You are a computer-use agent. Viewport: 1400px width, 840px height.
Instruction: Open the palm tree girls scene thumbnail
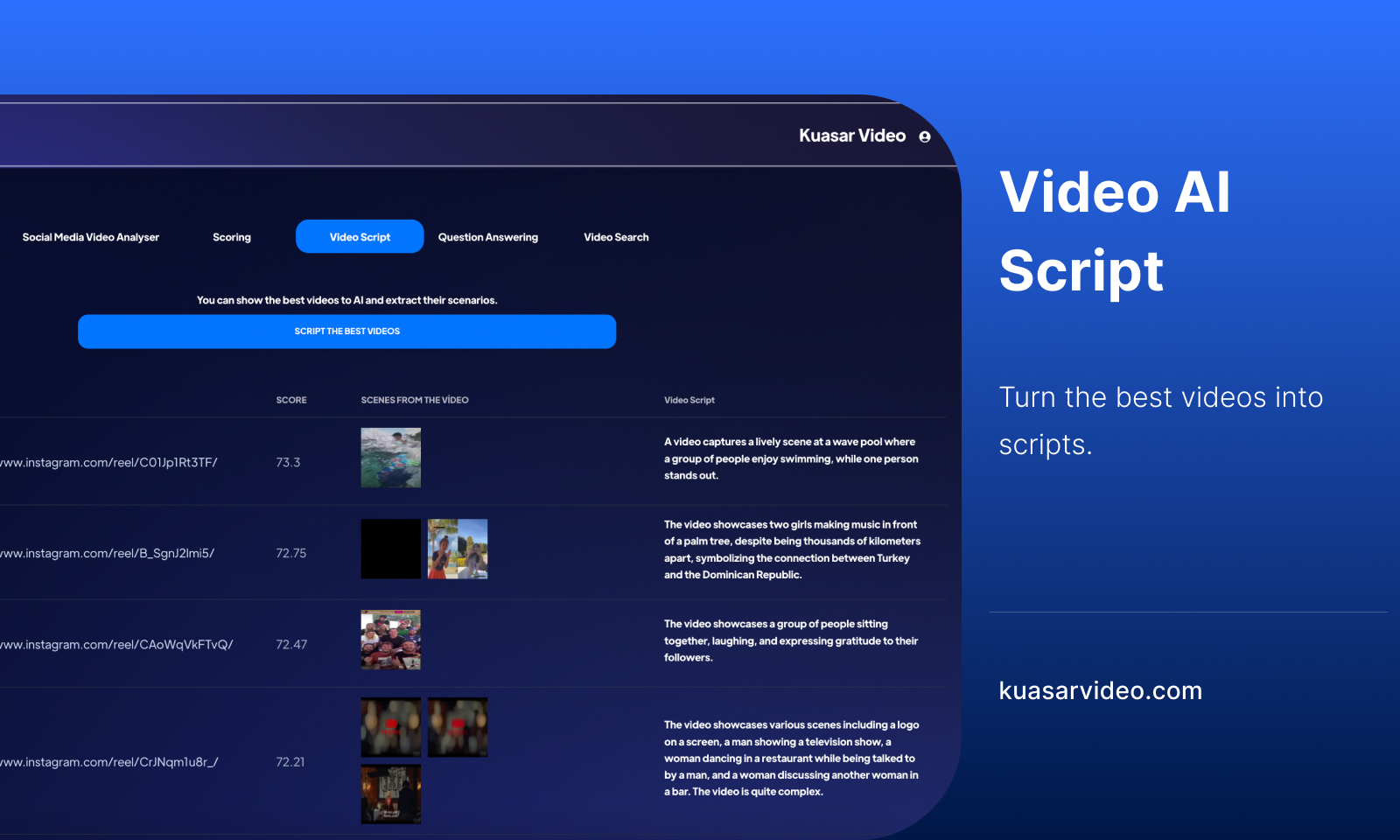458,549
